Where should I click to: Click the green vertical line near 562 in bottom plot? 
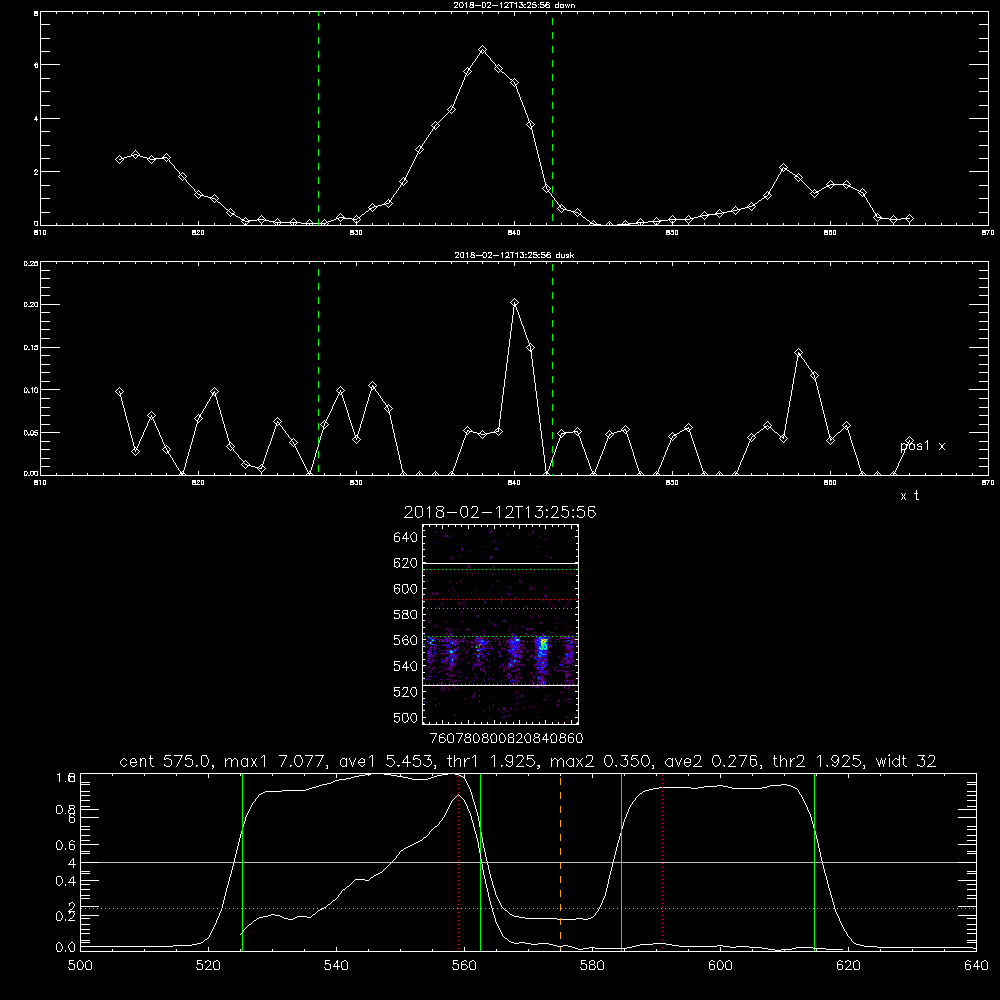[480, 861]
